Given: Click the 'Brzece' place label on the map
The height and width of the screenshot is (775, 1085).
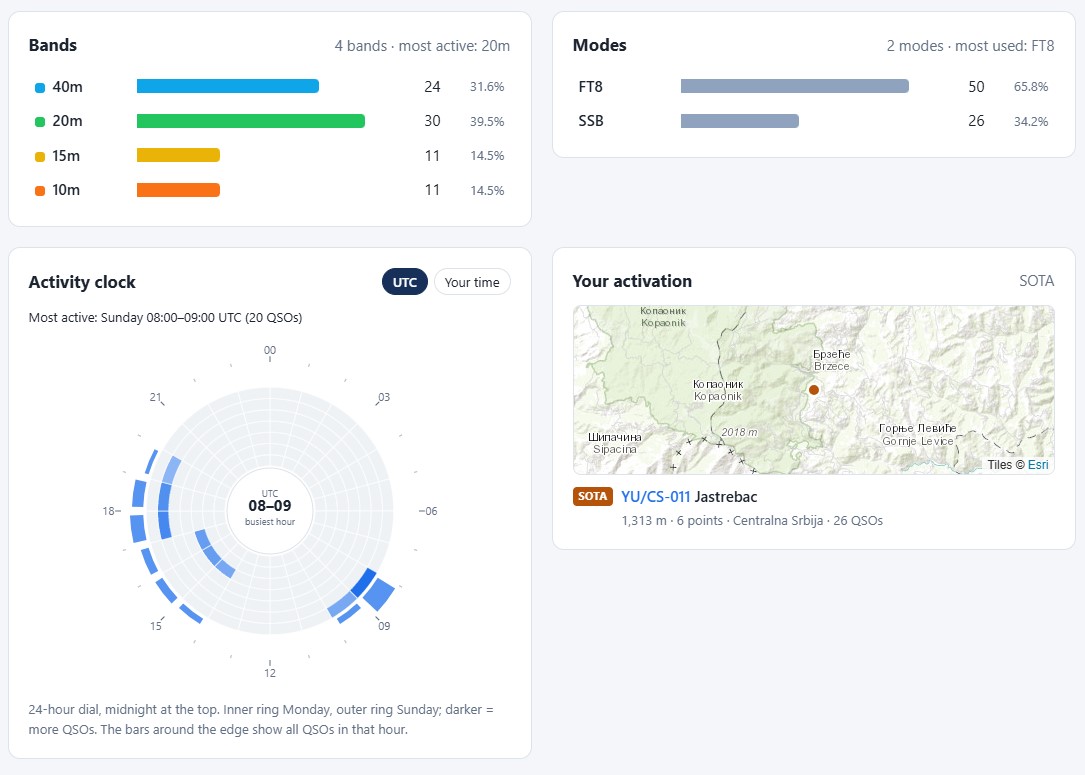Looking at the screenshot, I should pos(832,367).
